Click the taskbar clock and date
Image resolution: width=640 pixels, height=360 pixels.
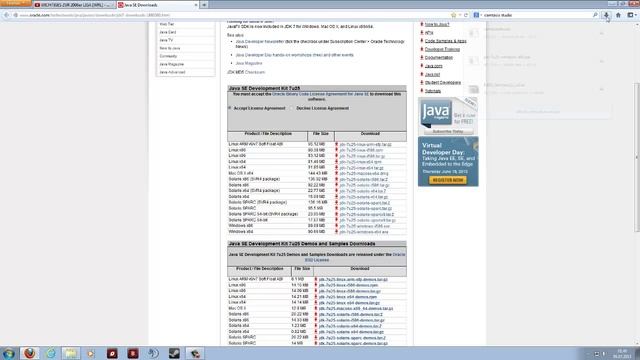coord(622,353)
